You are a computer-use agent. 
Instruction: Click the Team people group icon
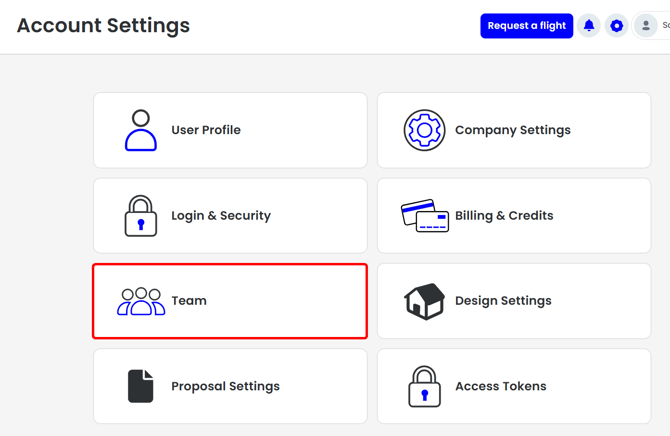coord(141,301)
